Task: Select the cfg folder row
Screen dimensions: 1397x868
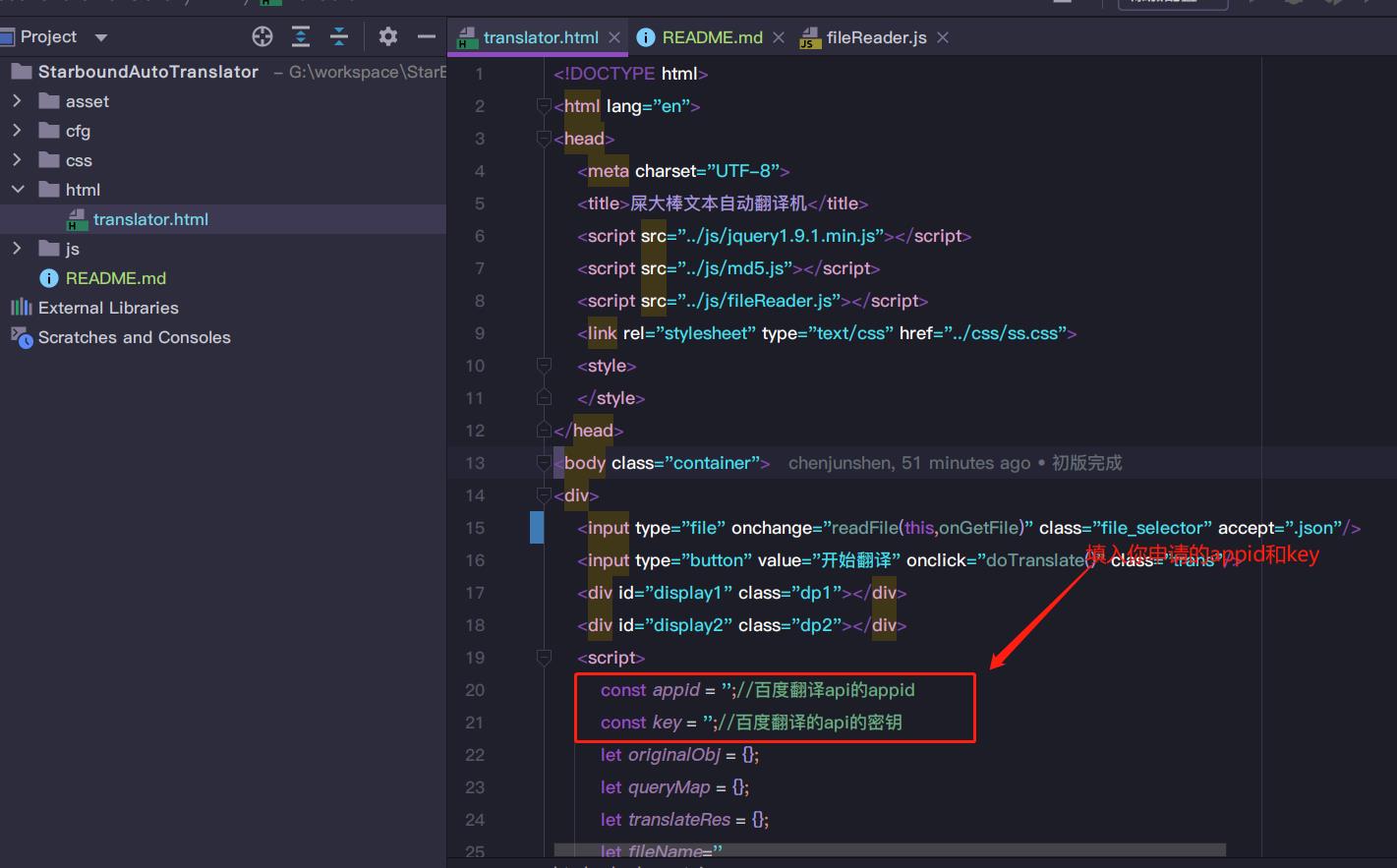Action: [223, 131]
